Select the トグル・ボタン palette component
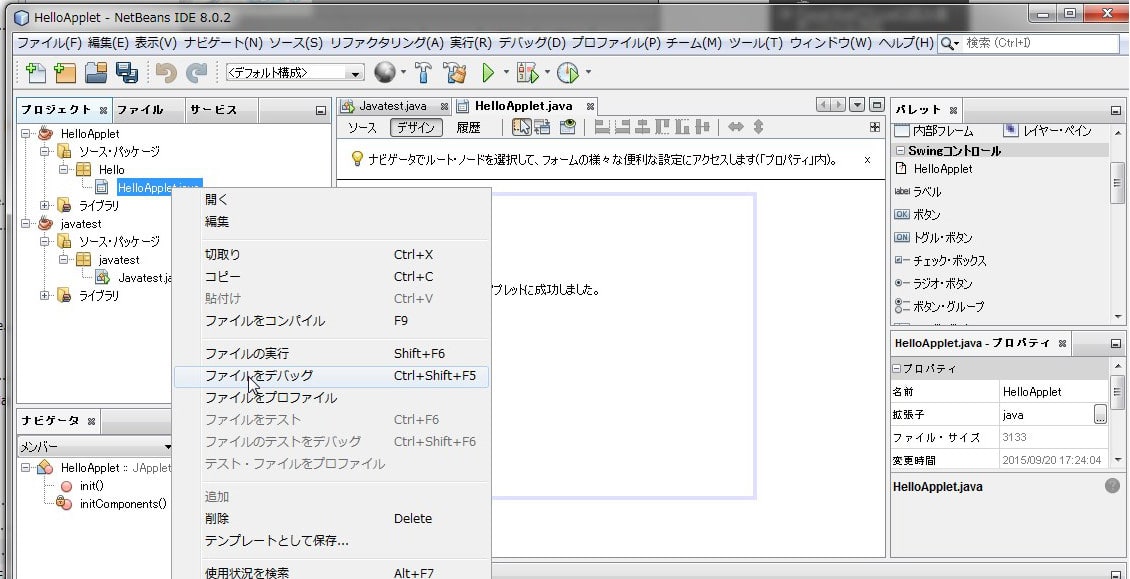1130x579 pixels. point(933,238)
